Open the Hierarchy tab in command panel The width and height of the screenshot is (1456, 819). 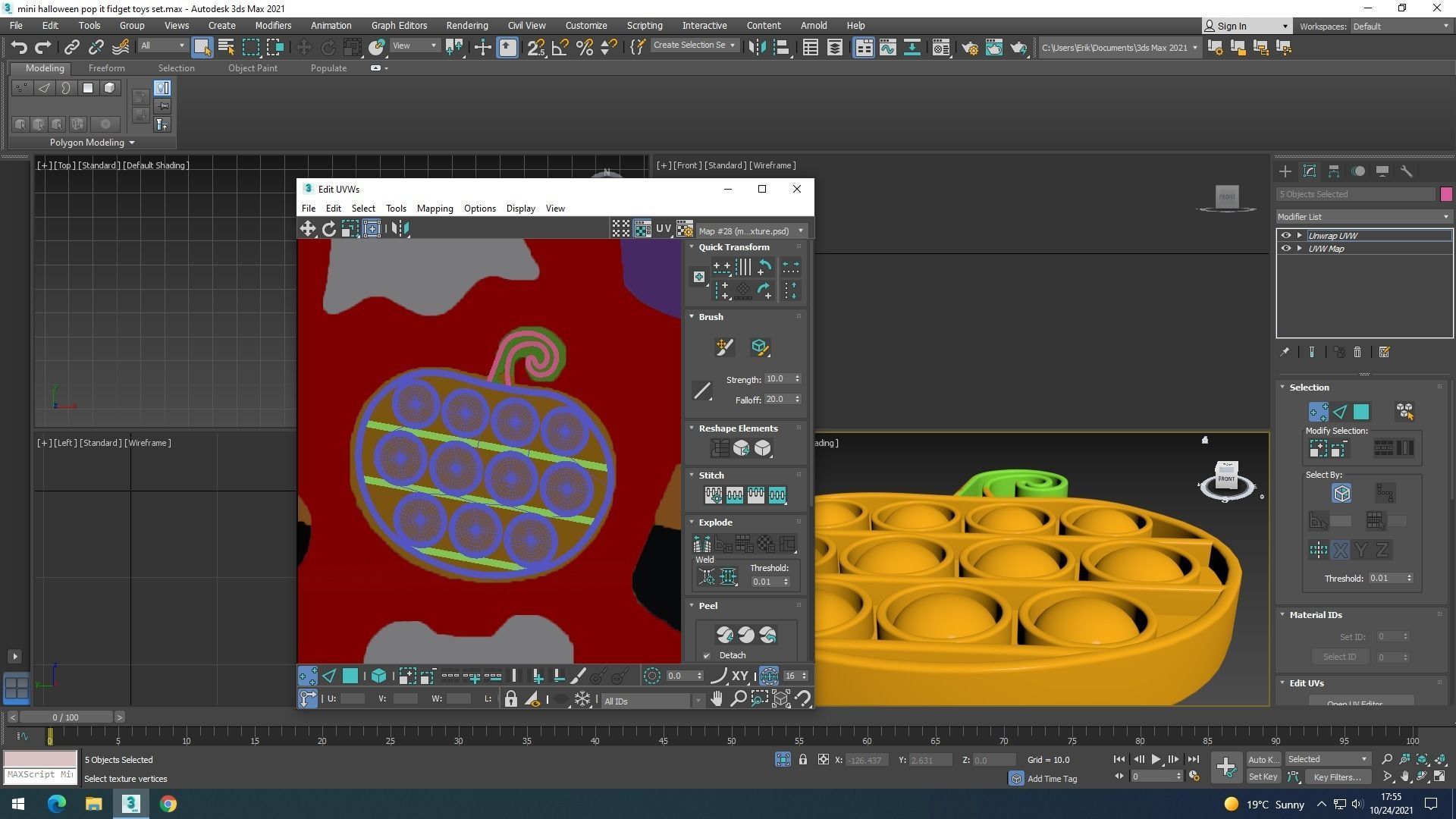pyautogui.click(x=1333, y=171)
